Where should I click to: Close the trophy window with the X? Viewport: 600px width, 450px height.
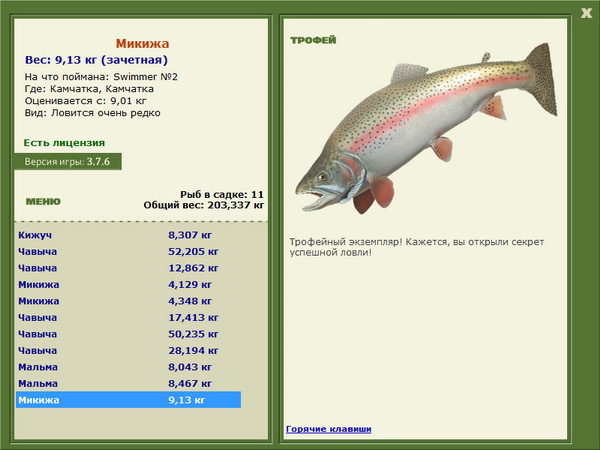point(586,12)
